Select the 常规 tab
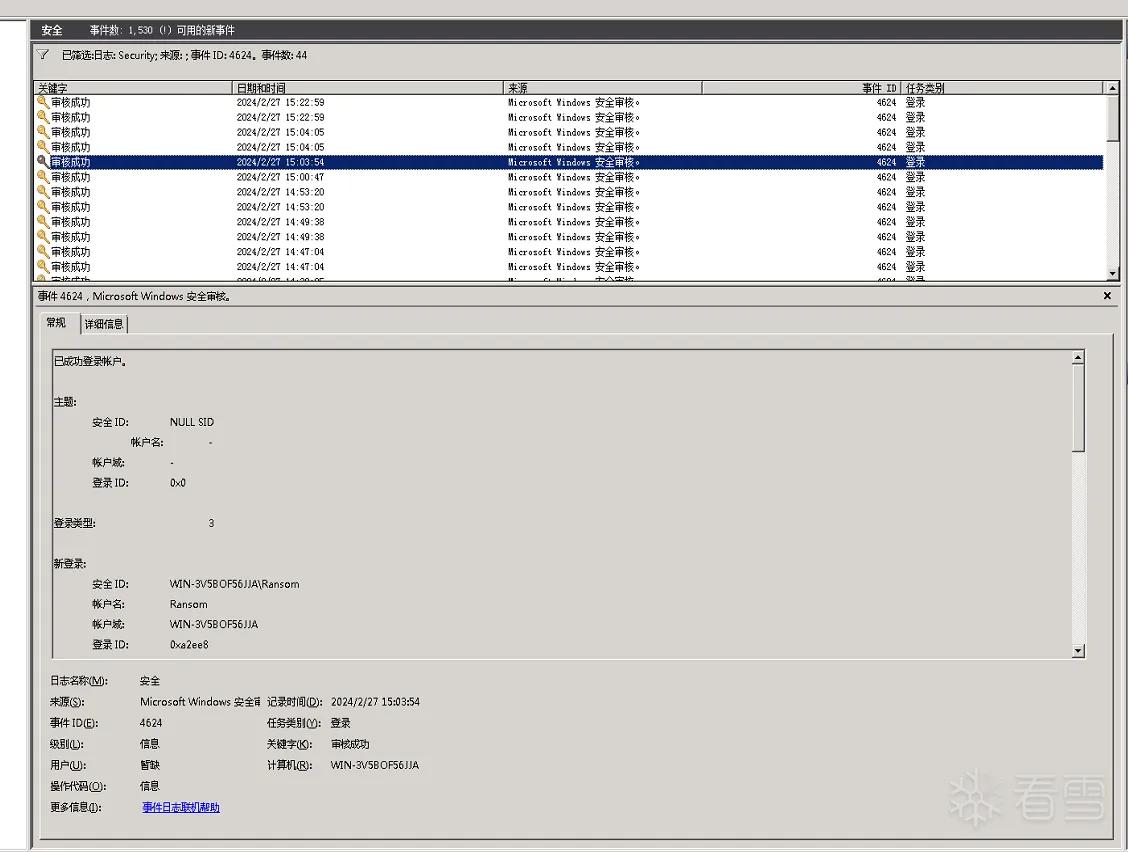1128x852 pixels. (x=56, y=322)
